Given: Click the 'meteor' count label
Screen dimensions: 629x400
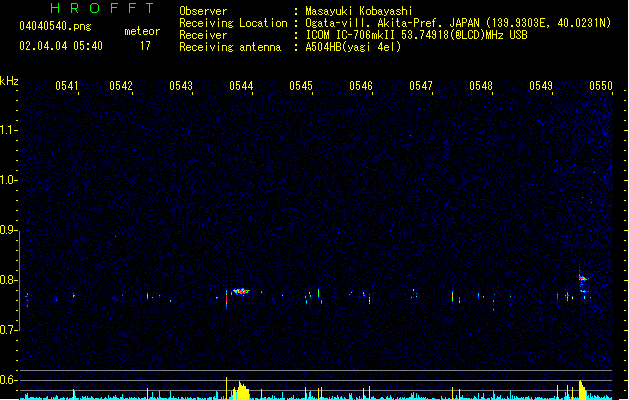Looking at the screenshot, I should [x=142, y=31].
